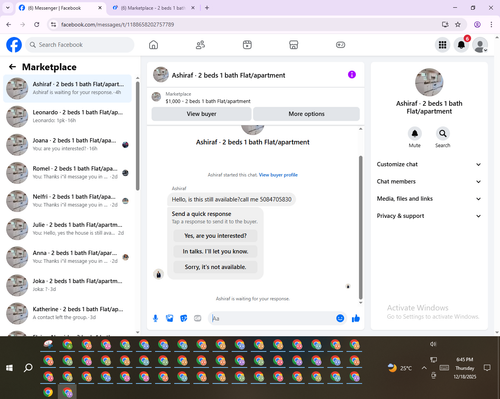The height and width of the screenshot is (399, 500).
Task: Click the browser address bar URL
Action: point(117,24)
